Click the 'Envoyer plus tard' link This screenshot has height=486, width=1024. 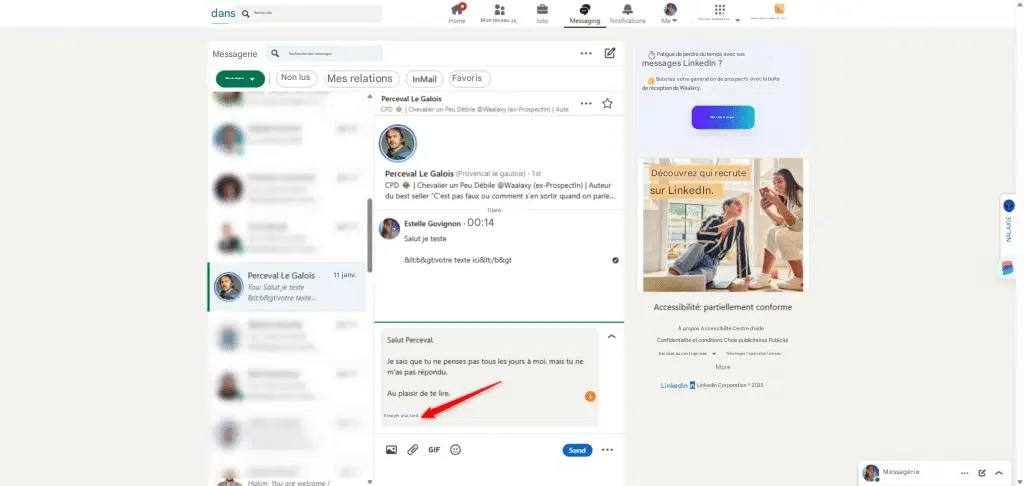[x=401, y=415]
